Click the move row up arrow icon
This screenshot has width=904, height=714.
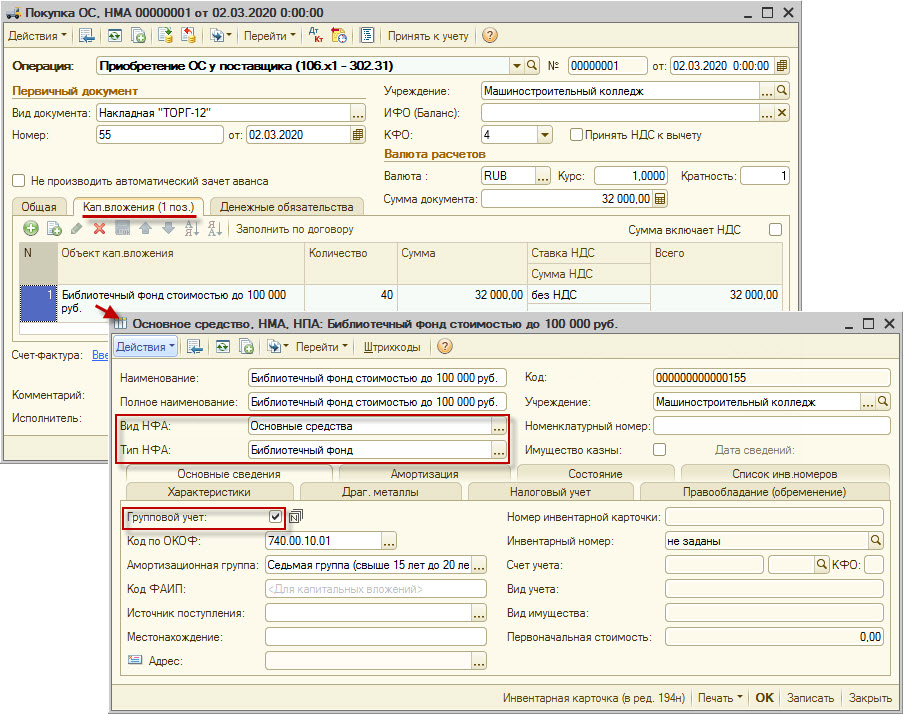[145, 228]
